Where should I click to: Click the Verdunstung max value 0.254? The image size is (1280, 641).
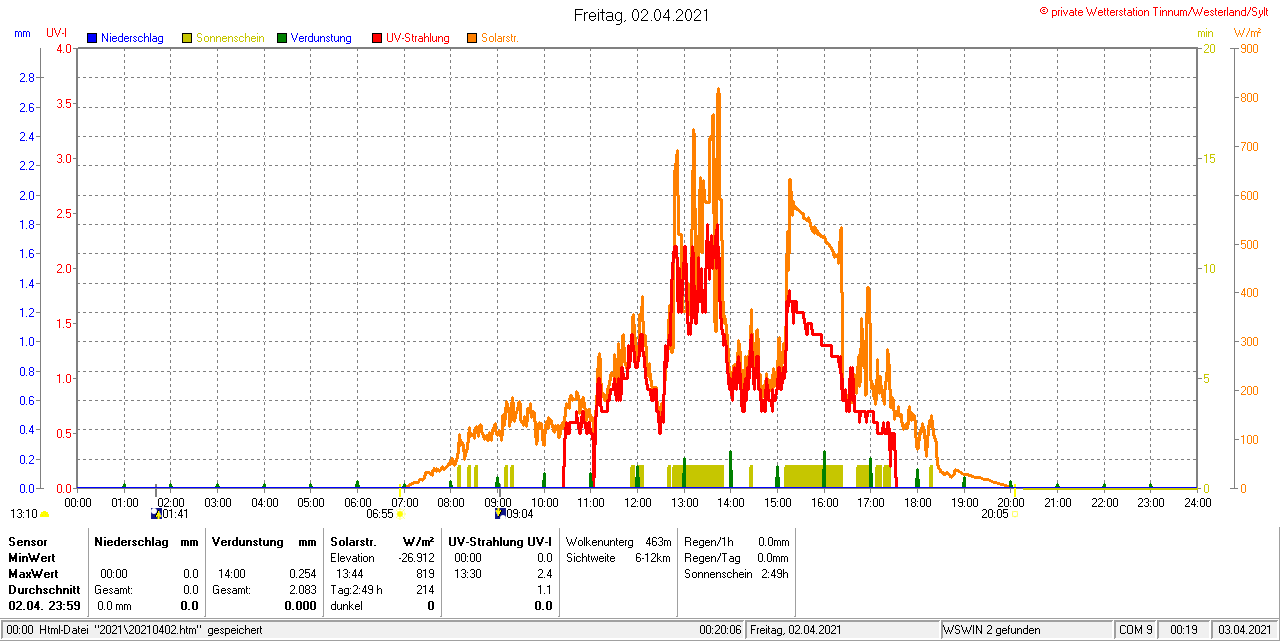pos(301,574)
